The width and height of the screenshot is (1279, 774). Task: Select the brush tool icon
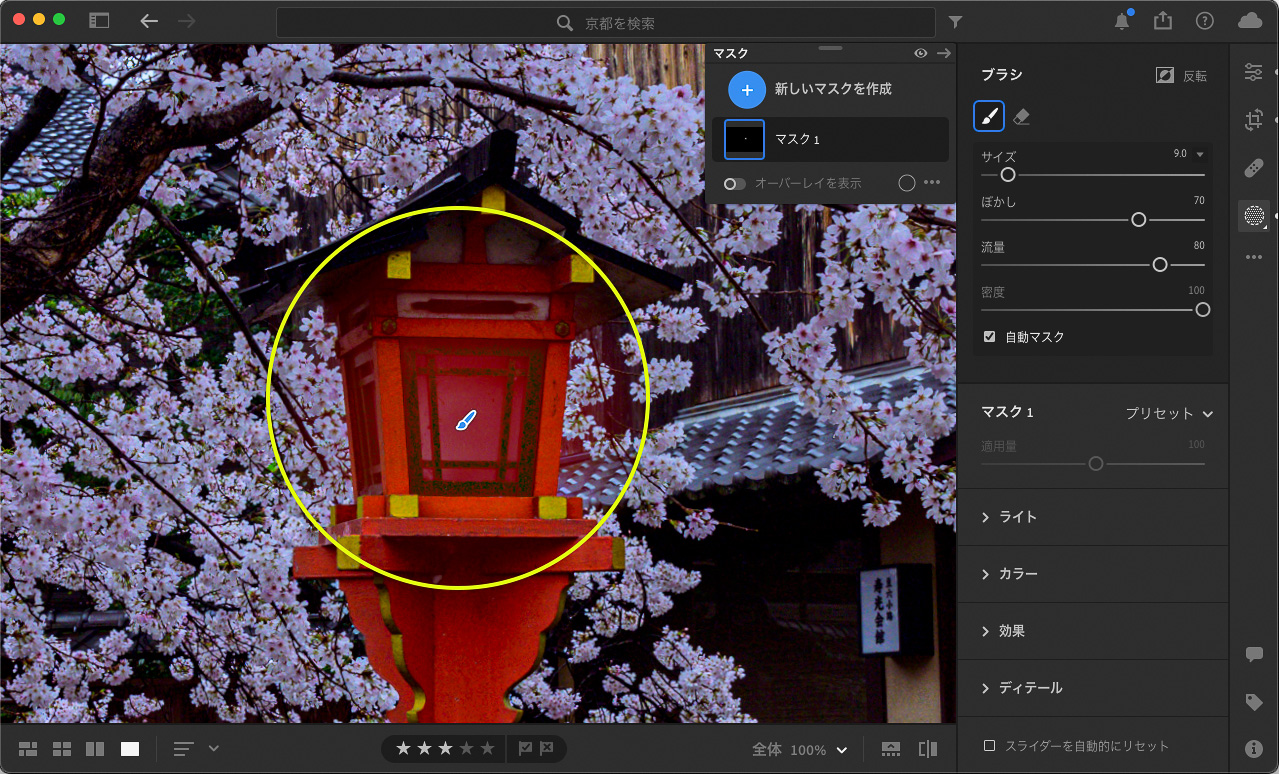tap(989, 117)
